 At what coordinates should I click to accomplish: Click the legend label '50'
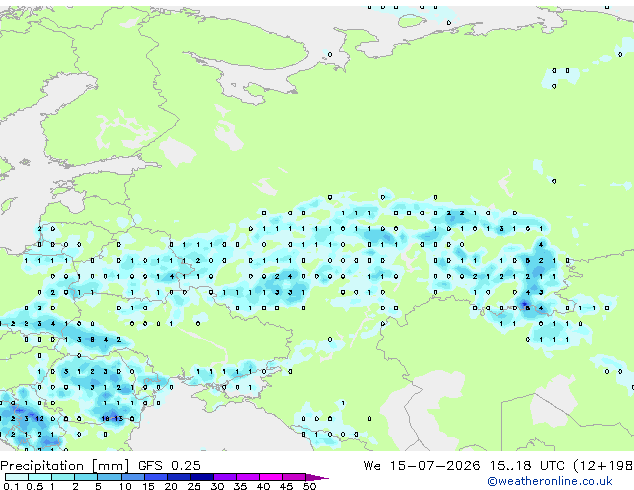(x=310, y=486)
